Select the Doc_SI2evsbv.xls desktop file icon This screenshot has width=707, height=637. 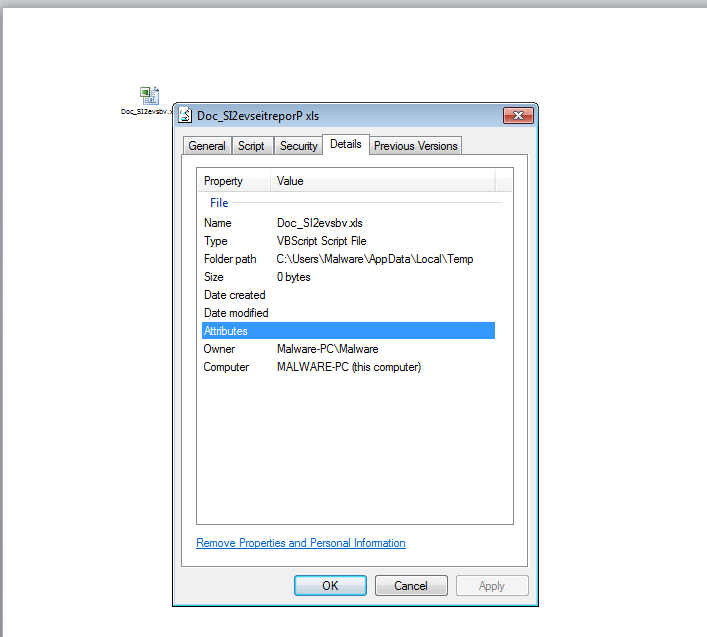click(x=148, y=96)
